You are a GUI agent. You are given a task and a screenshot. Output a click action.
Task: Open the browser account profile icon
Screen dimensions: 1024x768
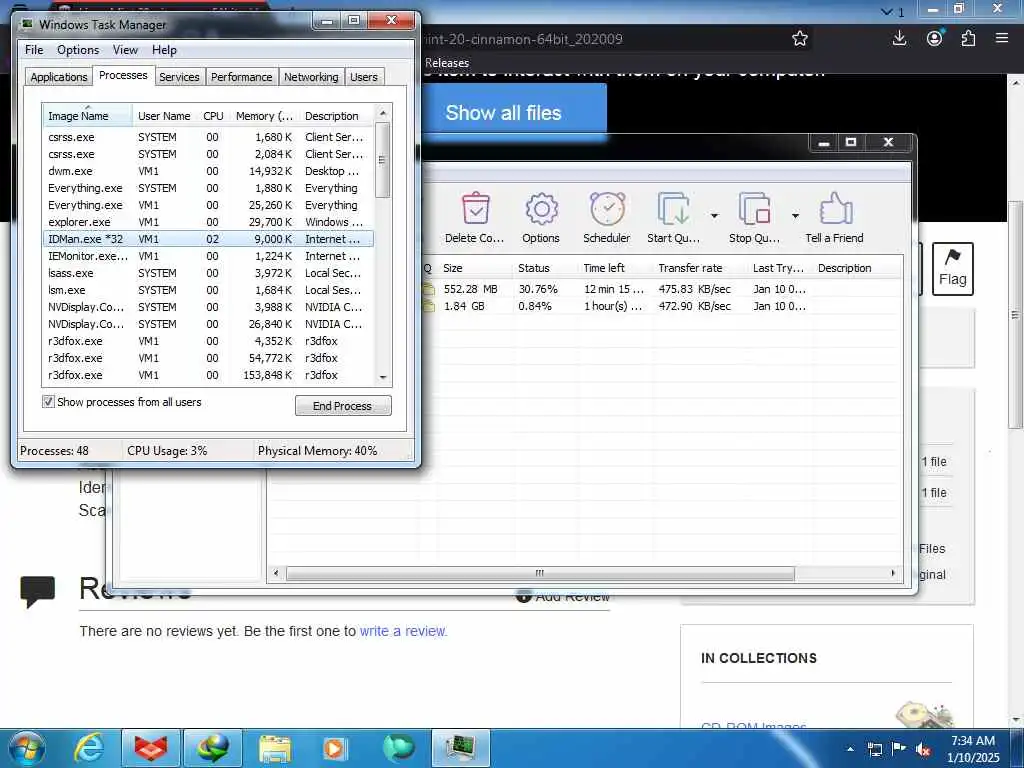click(x=935, y=39)
